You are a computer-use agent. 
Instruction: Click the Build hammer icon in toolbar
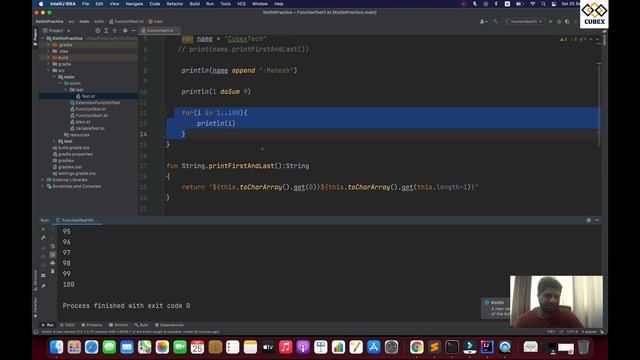point(496,21)
